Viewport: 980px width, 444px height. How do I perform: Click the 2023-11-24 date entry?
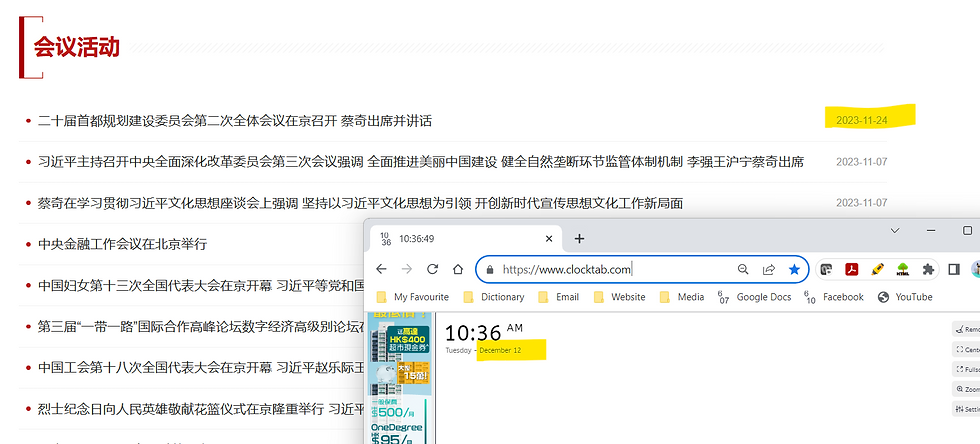click(862, 120)
